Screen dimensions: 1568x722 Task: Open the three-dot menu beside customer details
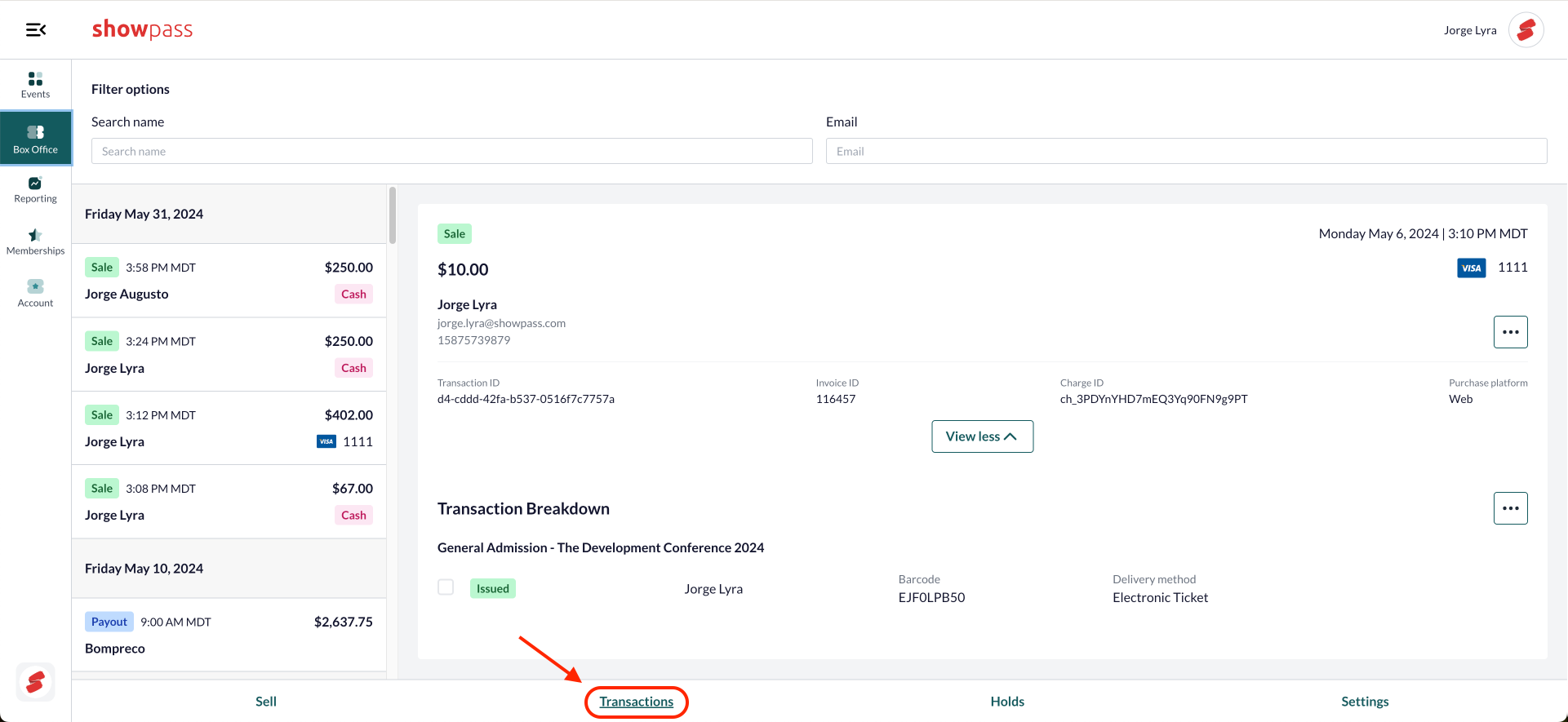pyautogui.click(x=1510, y=332)
